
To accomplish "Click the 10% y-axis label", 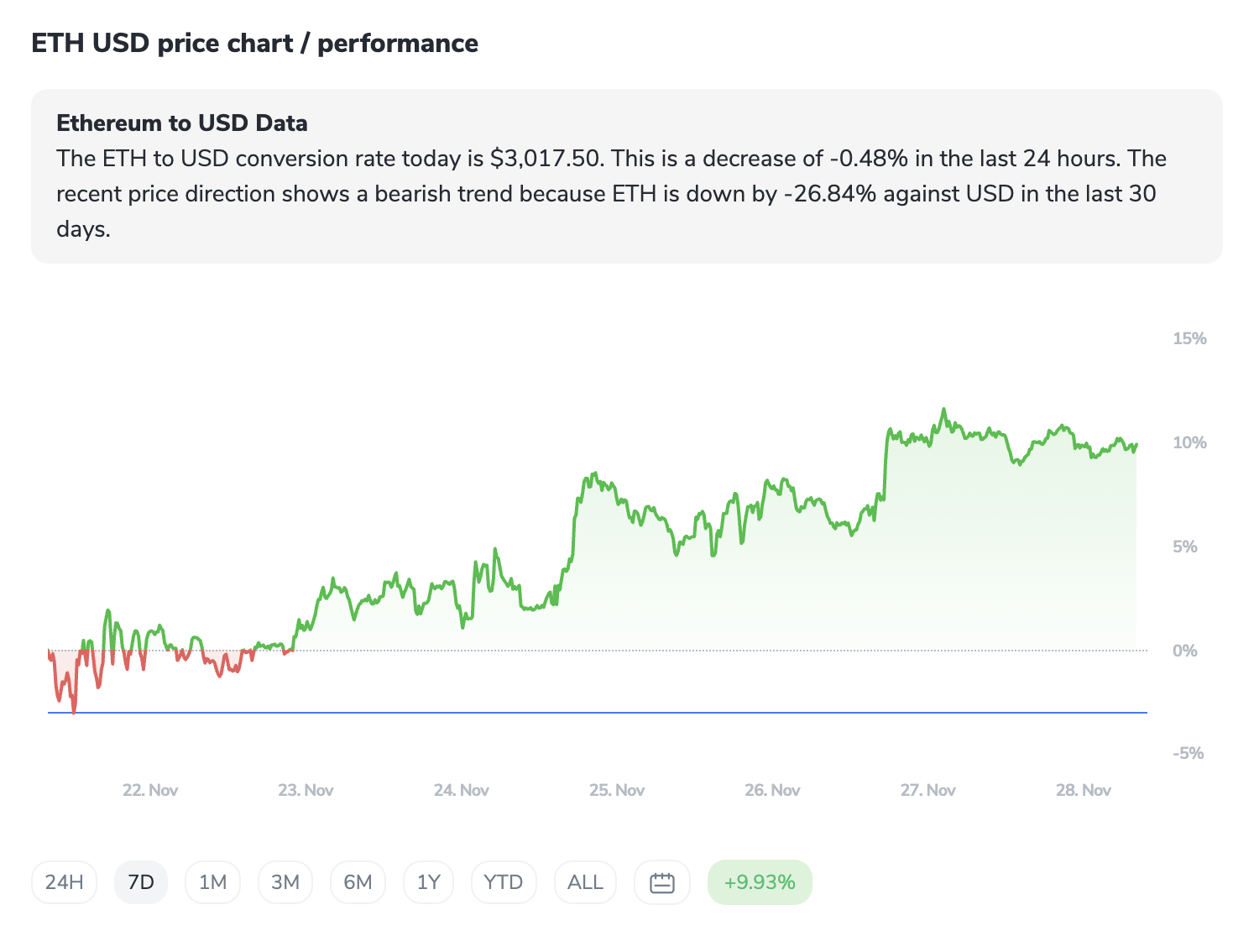I will coord(1189,442).
